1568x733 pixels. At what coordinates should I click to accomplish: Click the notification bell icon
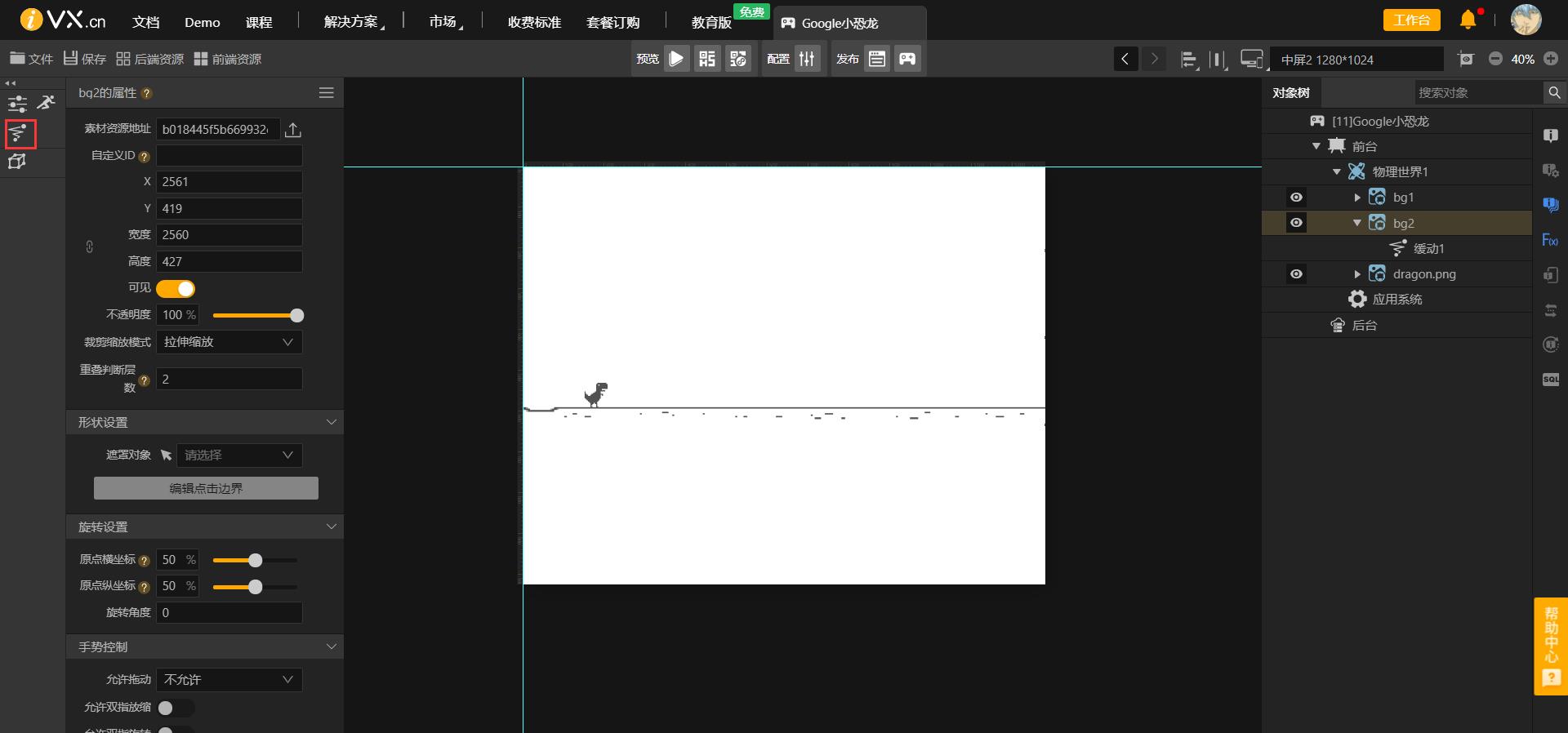pos(1468,20)
